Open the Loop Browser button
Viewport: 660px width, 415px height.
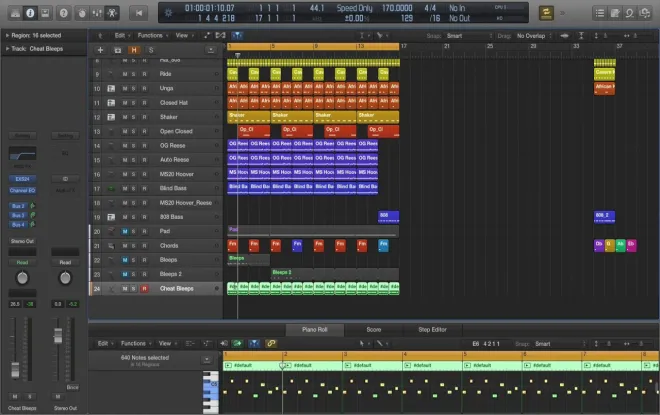tap(630, 13)
